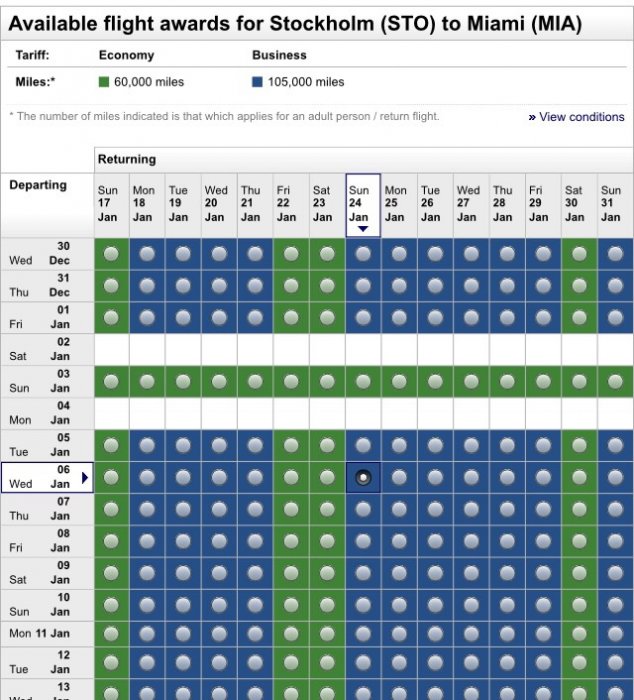Click the right arrow beside Wed 06 Jan
Viewport: 634px width, 700px height.
pyautogui.click(x=85, y=478)
